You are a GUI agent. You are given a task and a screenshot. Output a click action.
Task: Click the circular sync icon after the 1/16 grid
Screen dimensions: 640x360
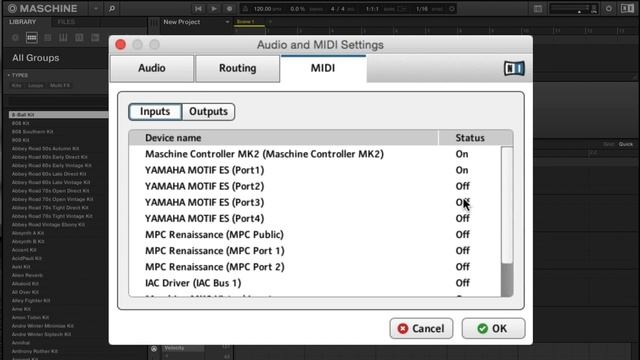point(452,9)
